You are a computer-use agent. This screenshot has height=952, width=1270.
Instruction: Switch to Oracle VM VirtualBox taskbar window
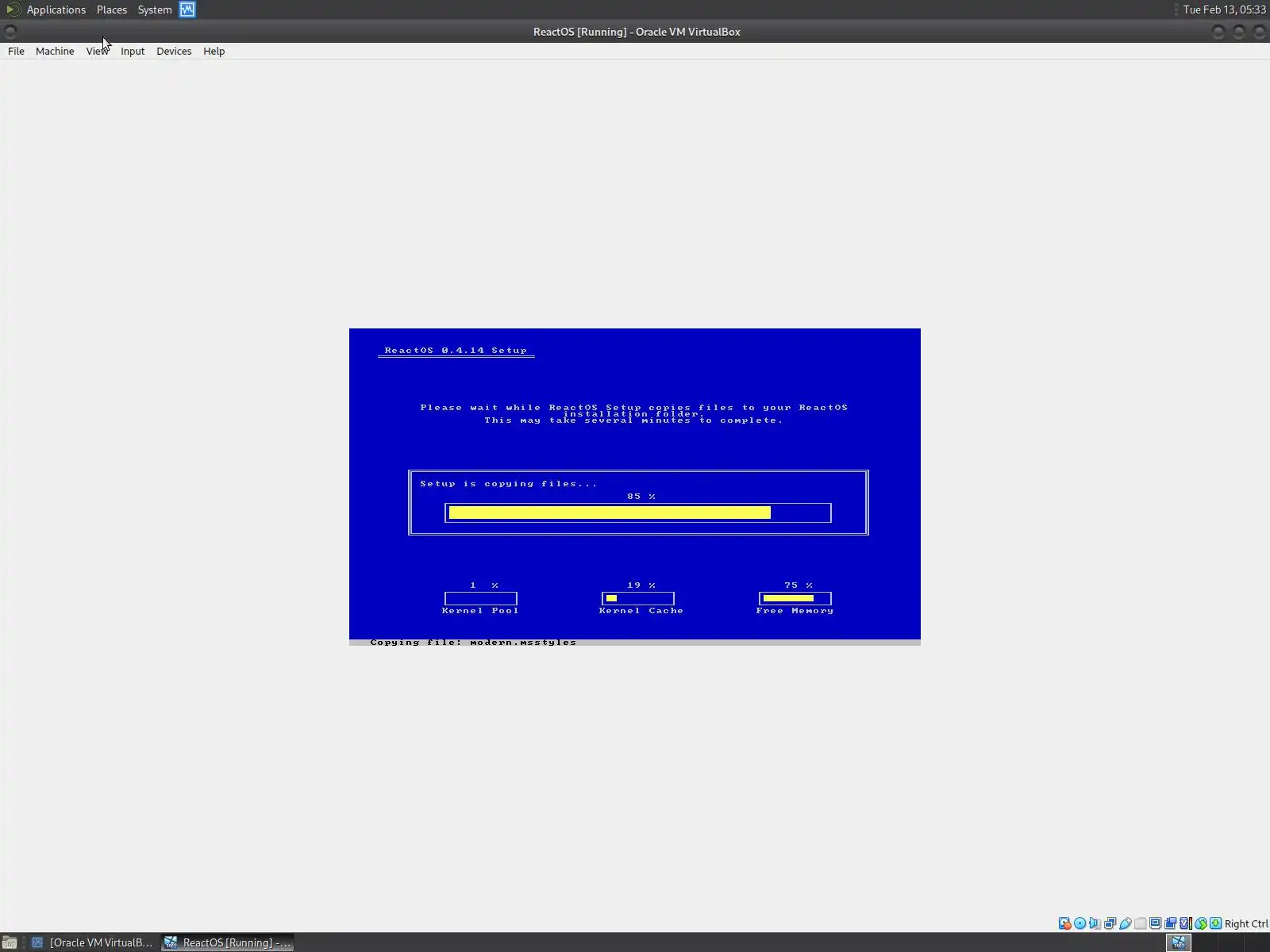click(92, 942)
